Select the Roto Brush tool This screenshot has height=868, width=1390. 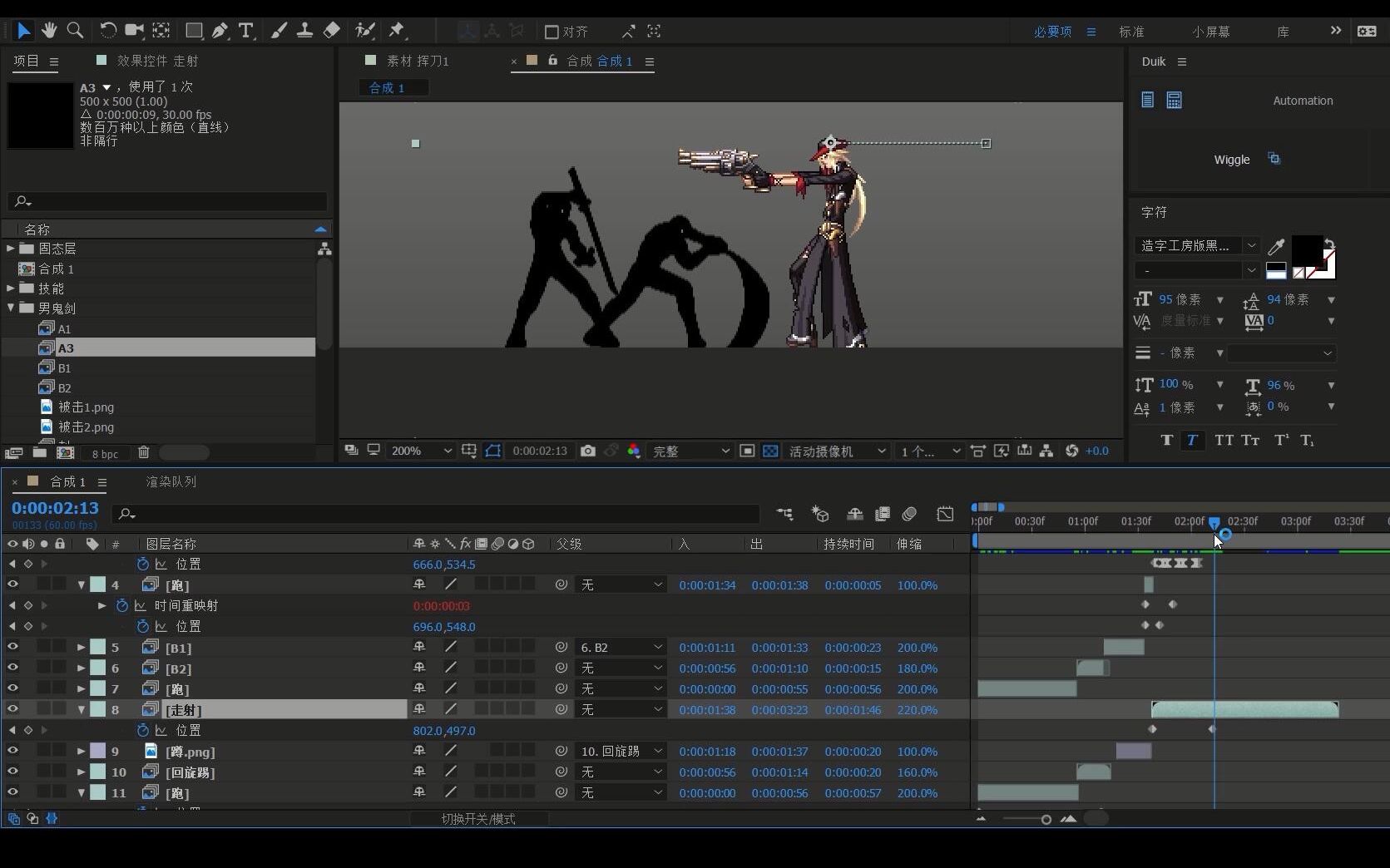point(364,31)
